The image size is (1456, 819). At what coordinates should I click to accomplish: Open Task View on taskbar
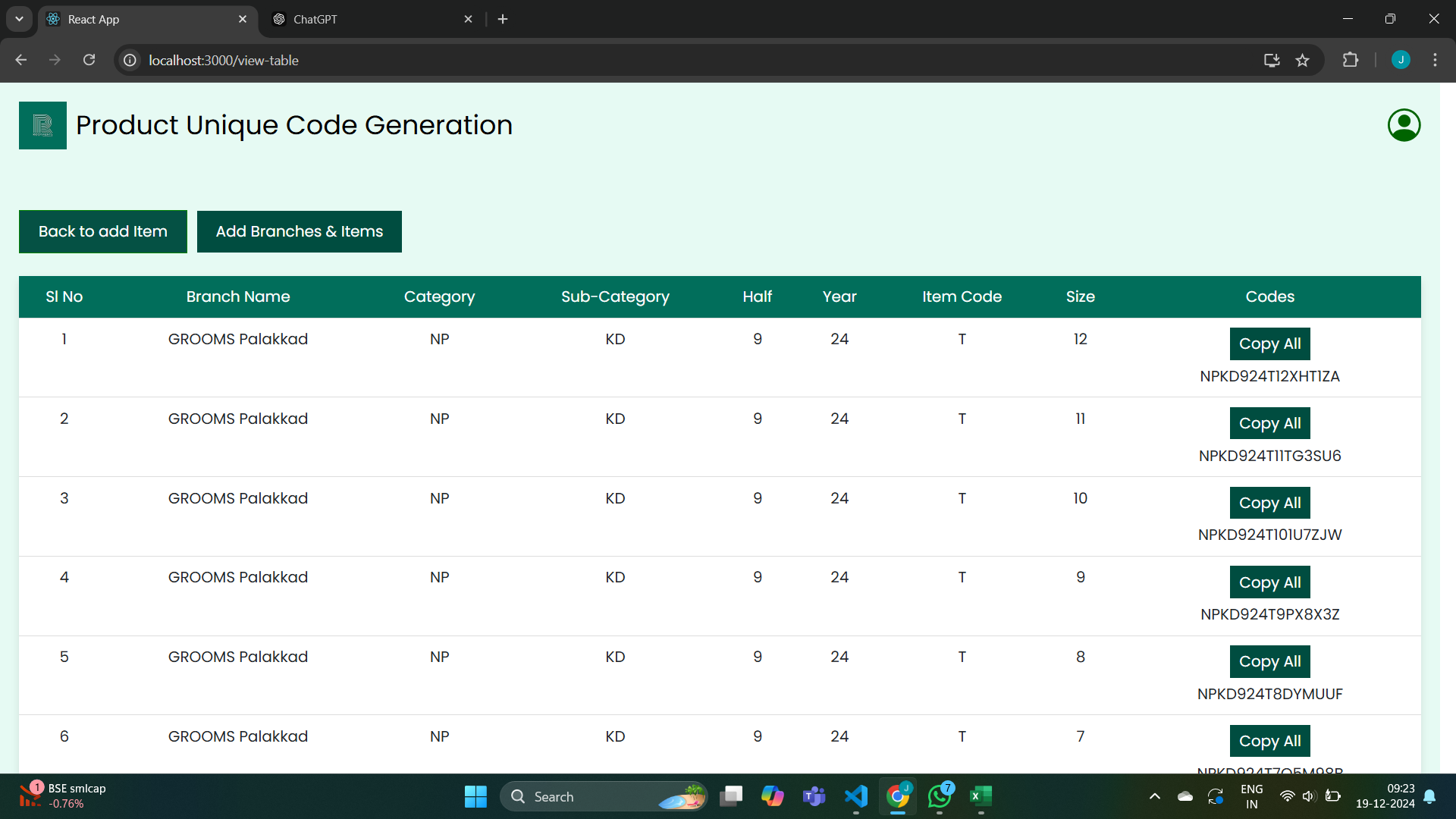click(x=731, y=796)
